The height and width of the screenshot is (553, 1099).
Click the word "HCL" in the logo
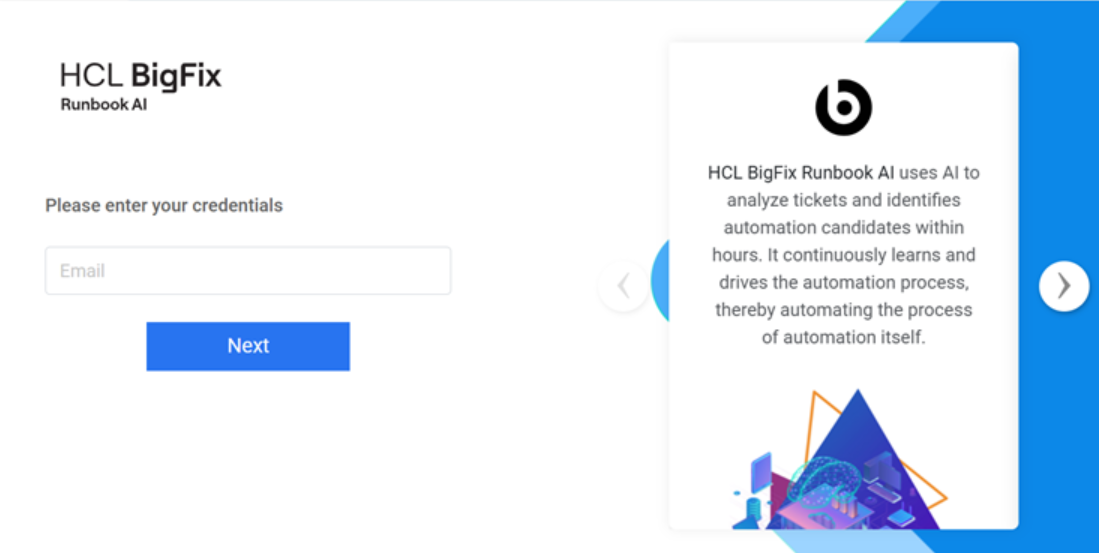tap(92, 75)
